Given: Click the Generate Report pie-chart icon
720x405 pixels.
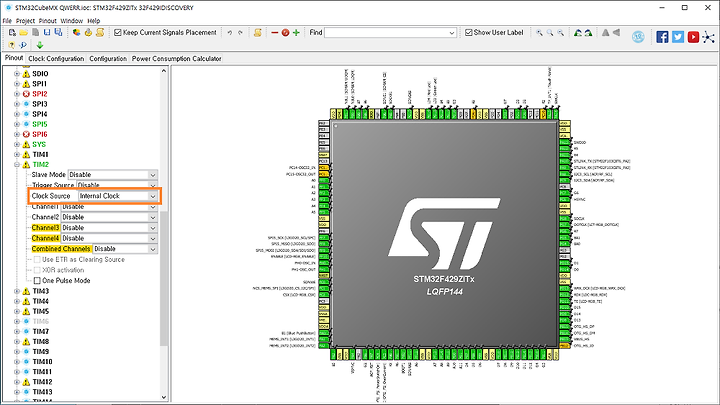Looking at the screenshot, I should [x=76, y=33].
